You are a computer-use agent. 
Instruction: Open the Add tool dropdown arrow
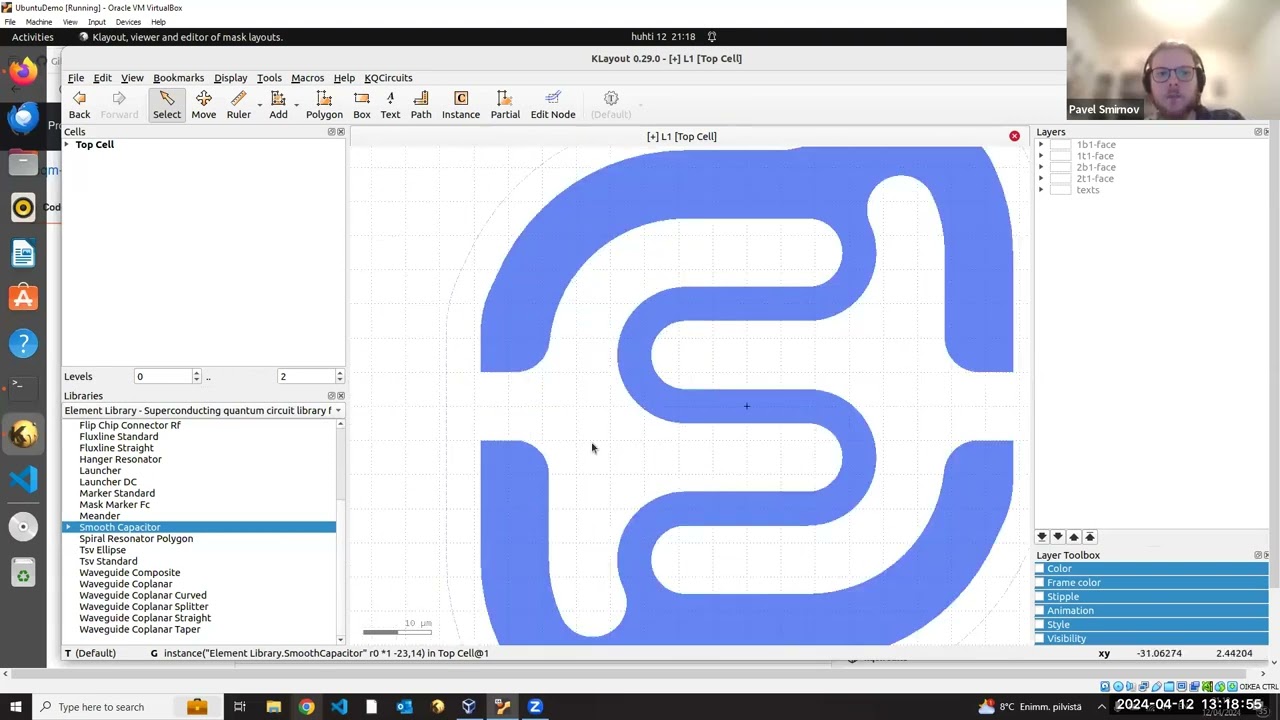[296, 105]
